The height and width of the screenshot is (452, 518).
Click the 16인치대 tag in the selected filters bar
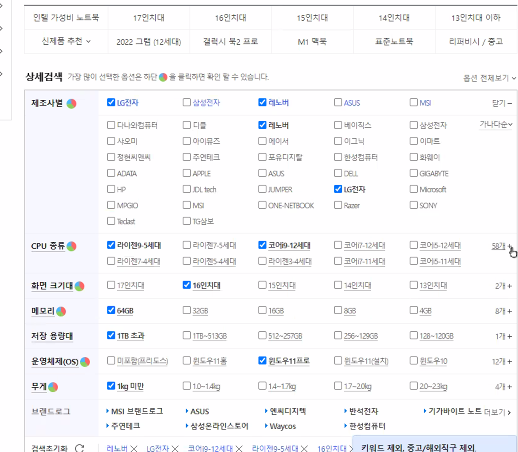[x=332, y=449]
